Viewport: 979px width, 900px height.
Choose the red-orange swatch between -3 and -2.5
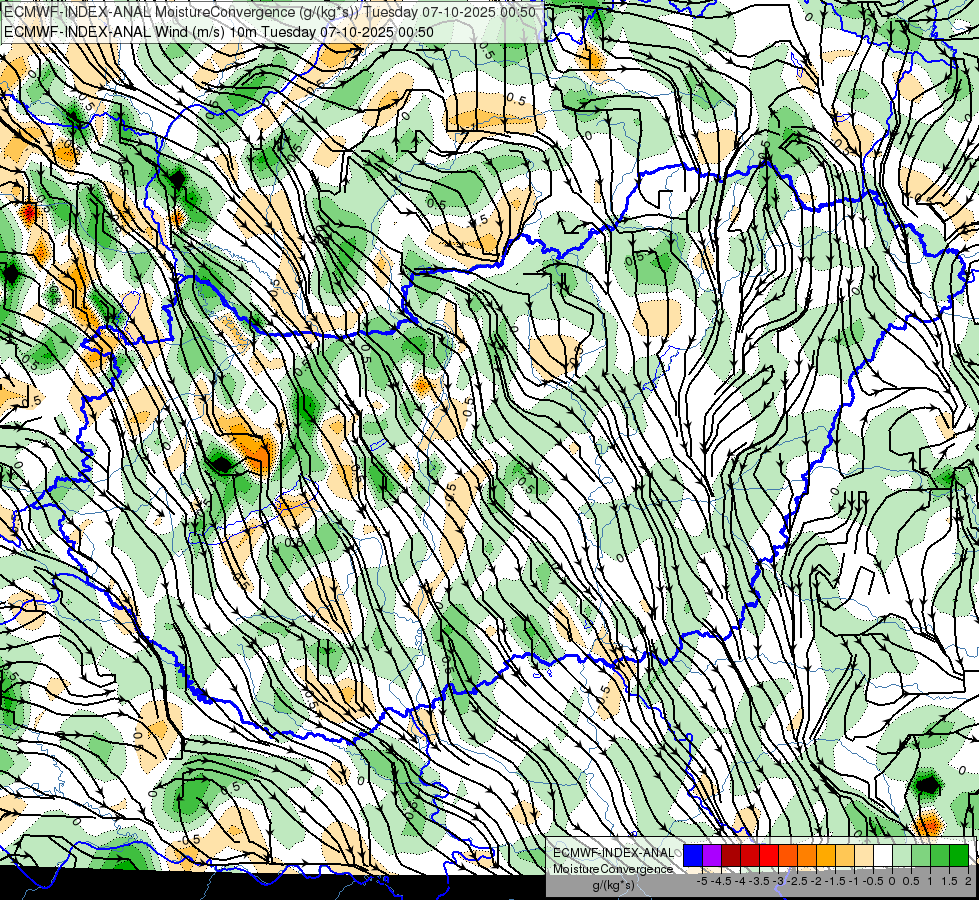coord(788,855)
